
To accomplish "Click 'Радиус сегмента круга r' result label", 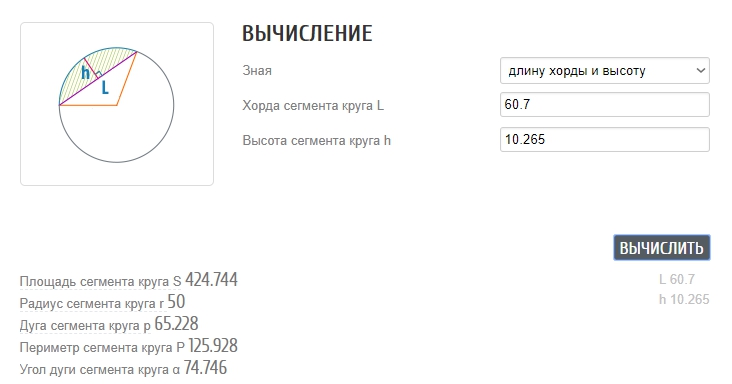I will 92,304.
